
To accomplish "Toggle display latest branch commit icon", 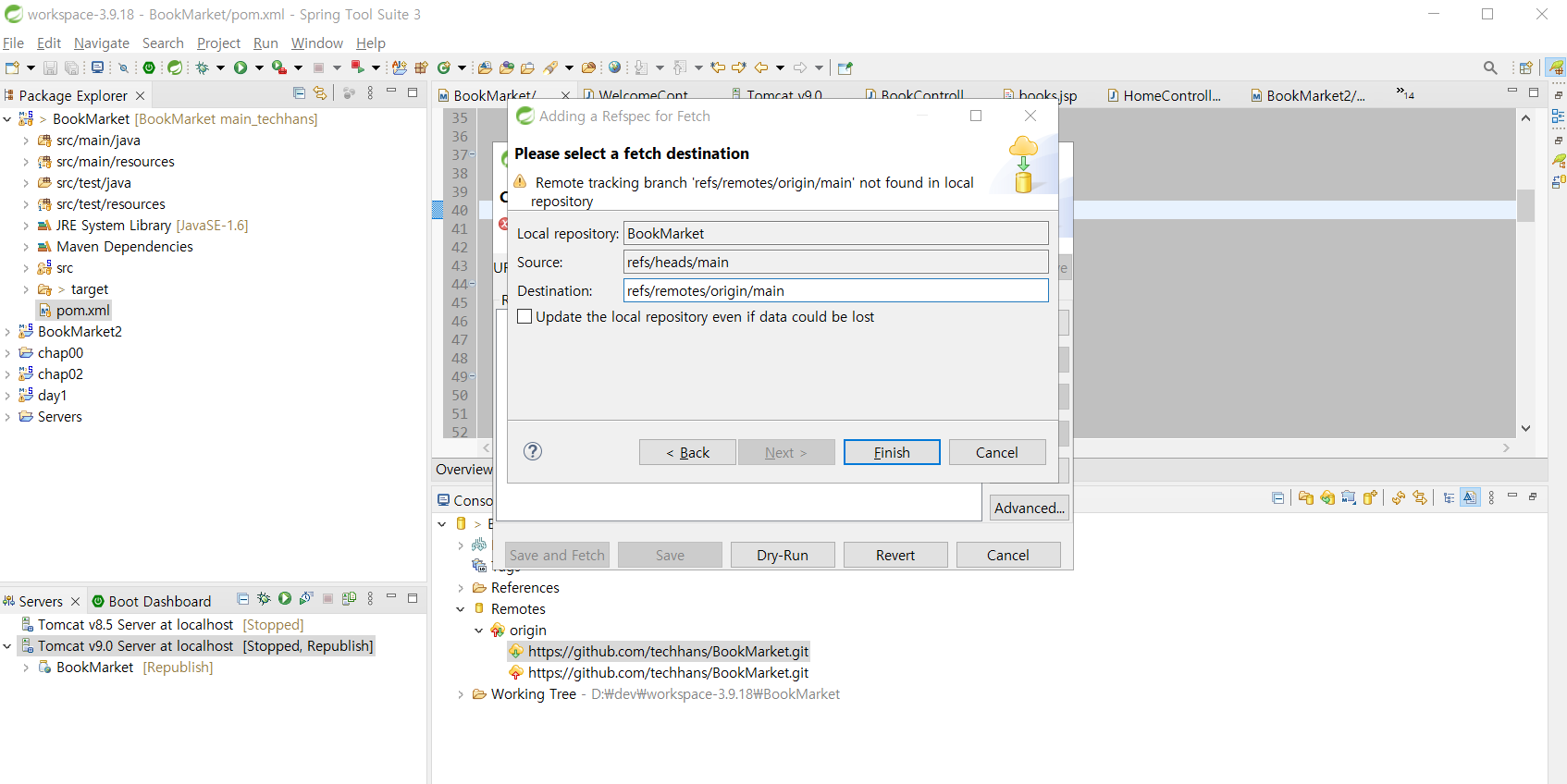I will click(x=1470, y=497).
